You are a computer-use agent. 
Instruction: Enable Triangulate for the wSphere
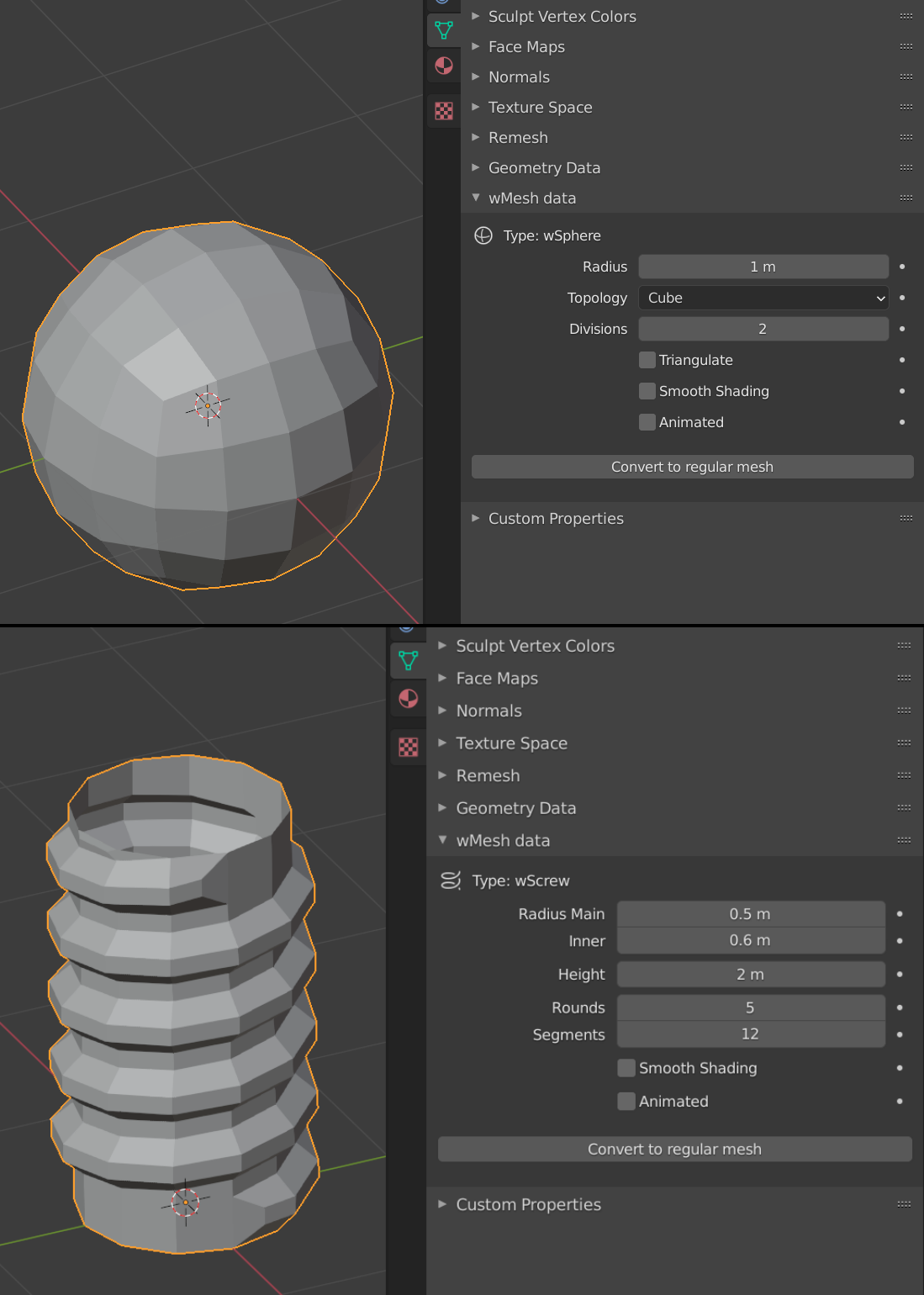647,360
